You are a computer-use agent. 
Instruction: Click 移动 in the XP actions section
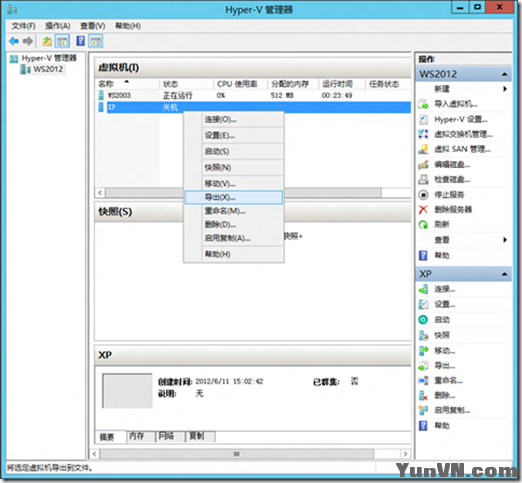[x=444, y=350]
